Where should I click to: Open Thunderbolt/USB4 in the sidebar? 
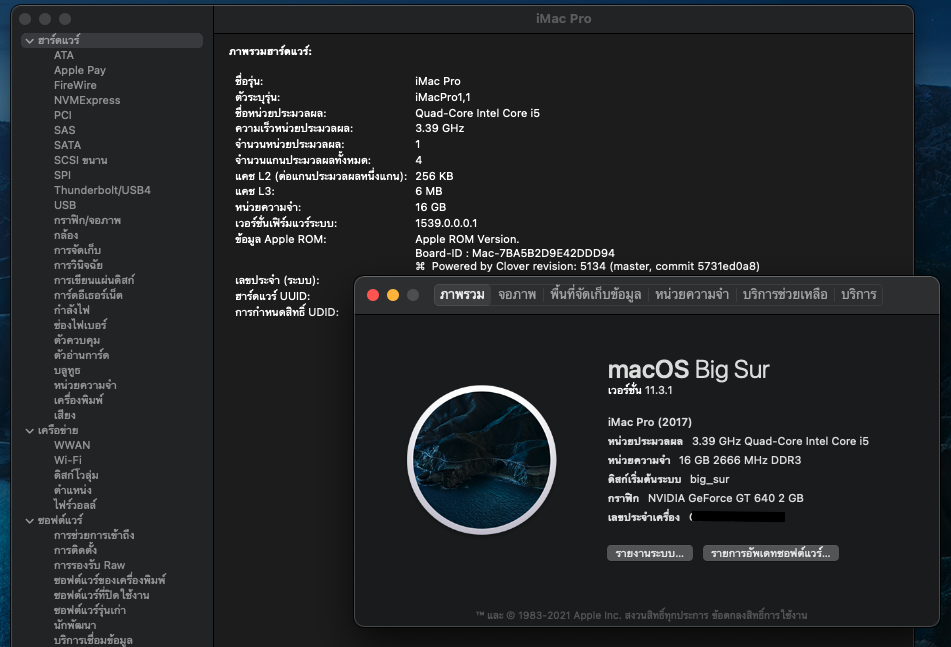[x=102, y=190]
